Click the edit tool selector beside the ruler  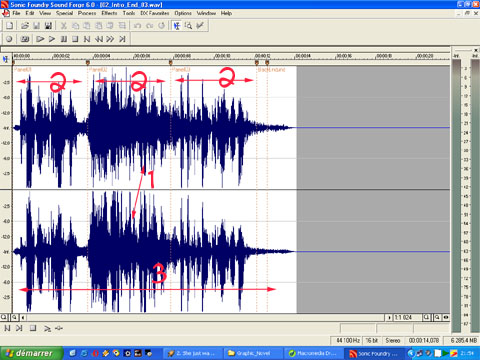point(6,59)
